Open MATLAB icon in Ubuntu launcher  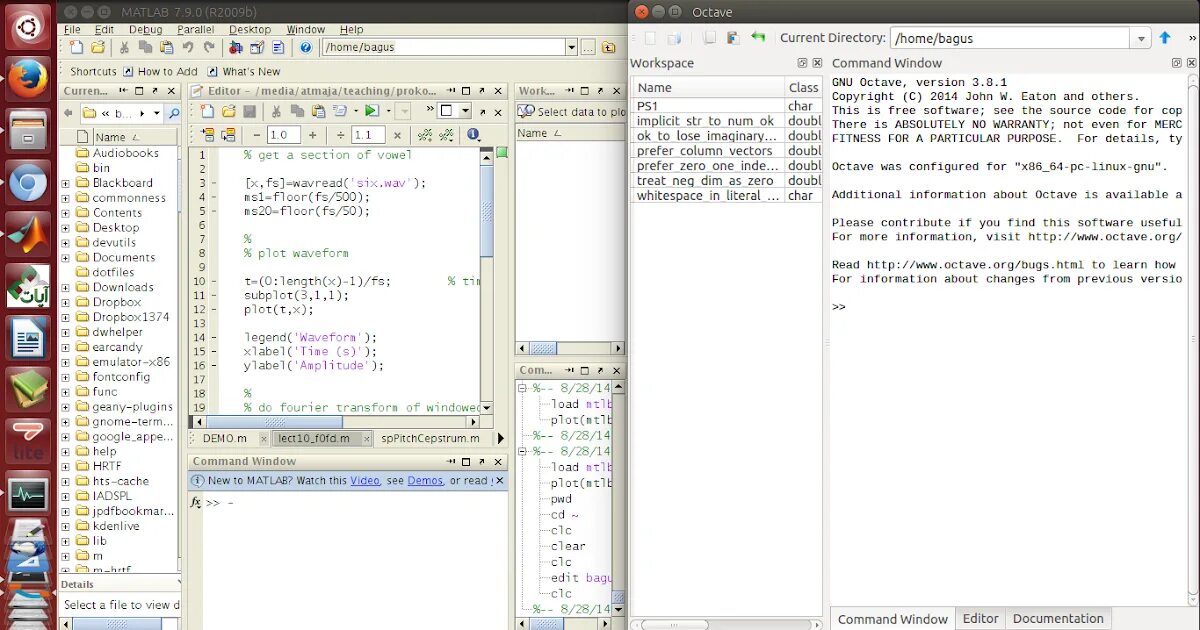pyautogui.click(x=28, y=233)
